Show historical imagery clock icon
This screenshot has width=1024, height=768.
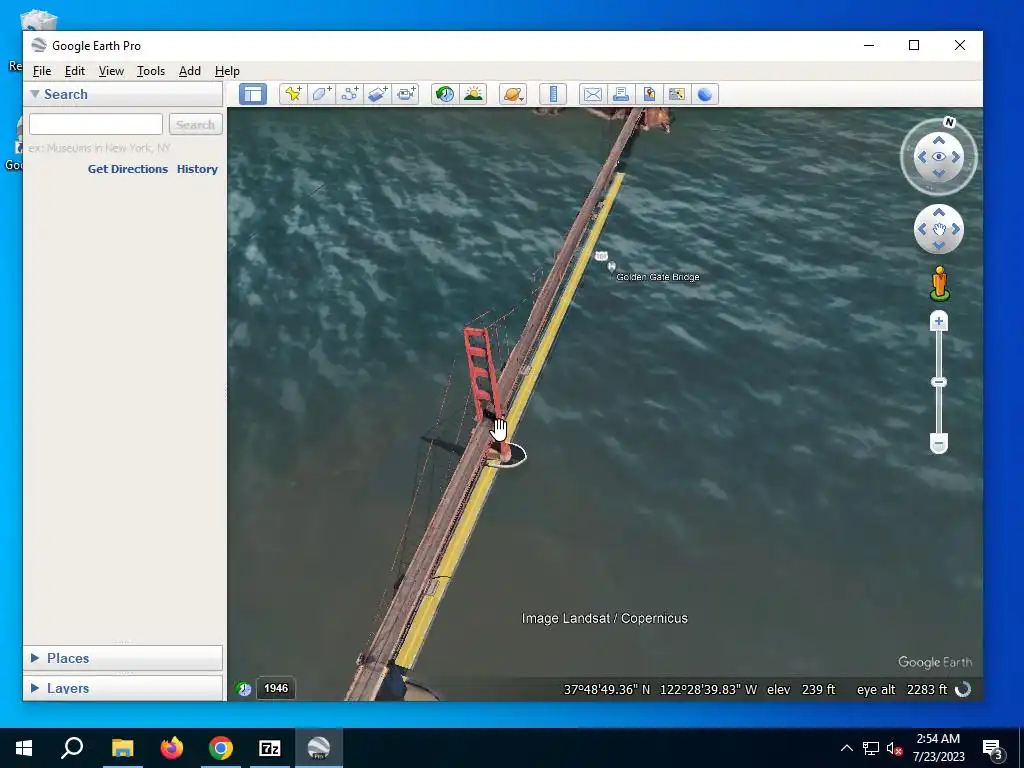click(445, 94)
